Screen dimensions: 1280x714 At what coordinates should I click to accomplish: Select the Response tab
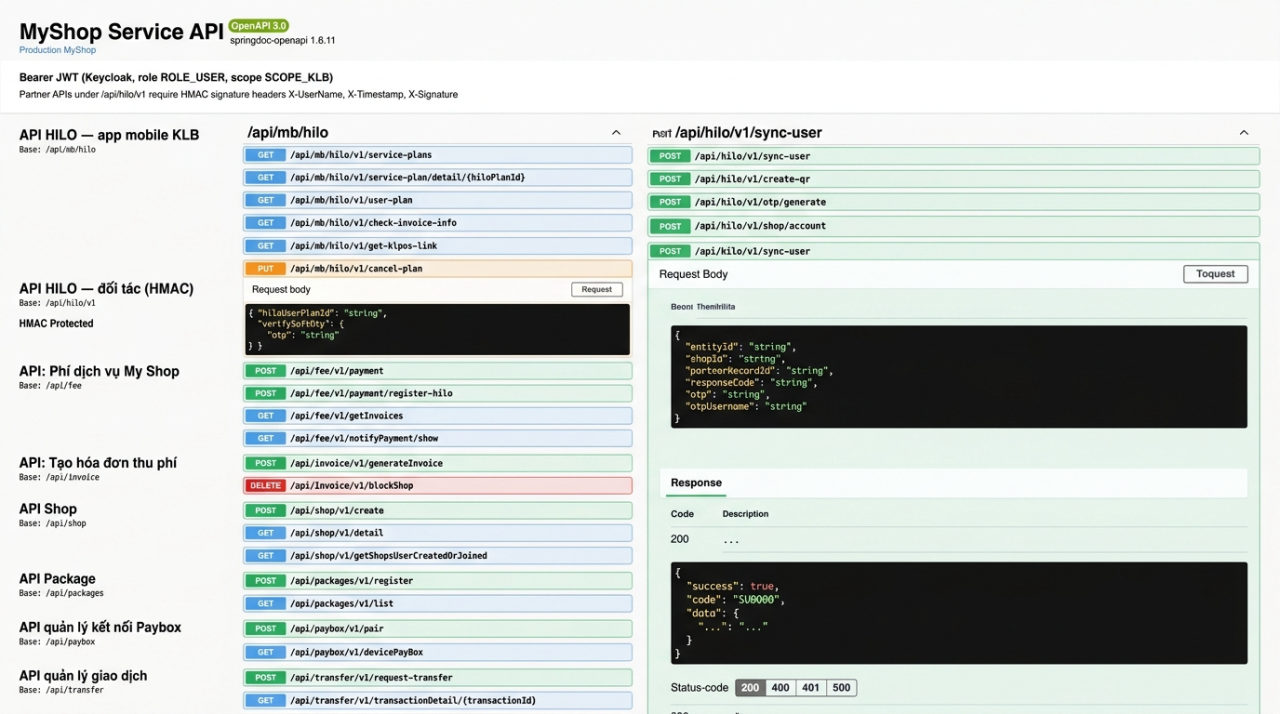coord(696,483)
